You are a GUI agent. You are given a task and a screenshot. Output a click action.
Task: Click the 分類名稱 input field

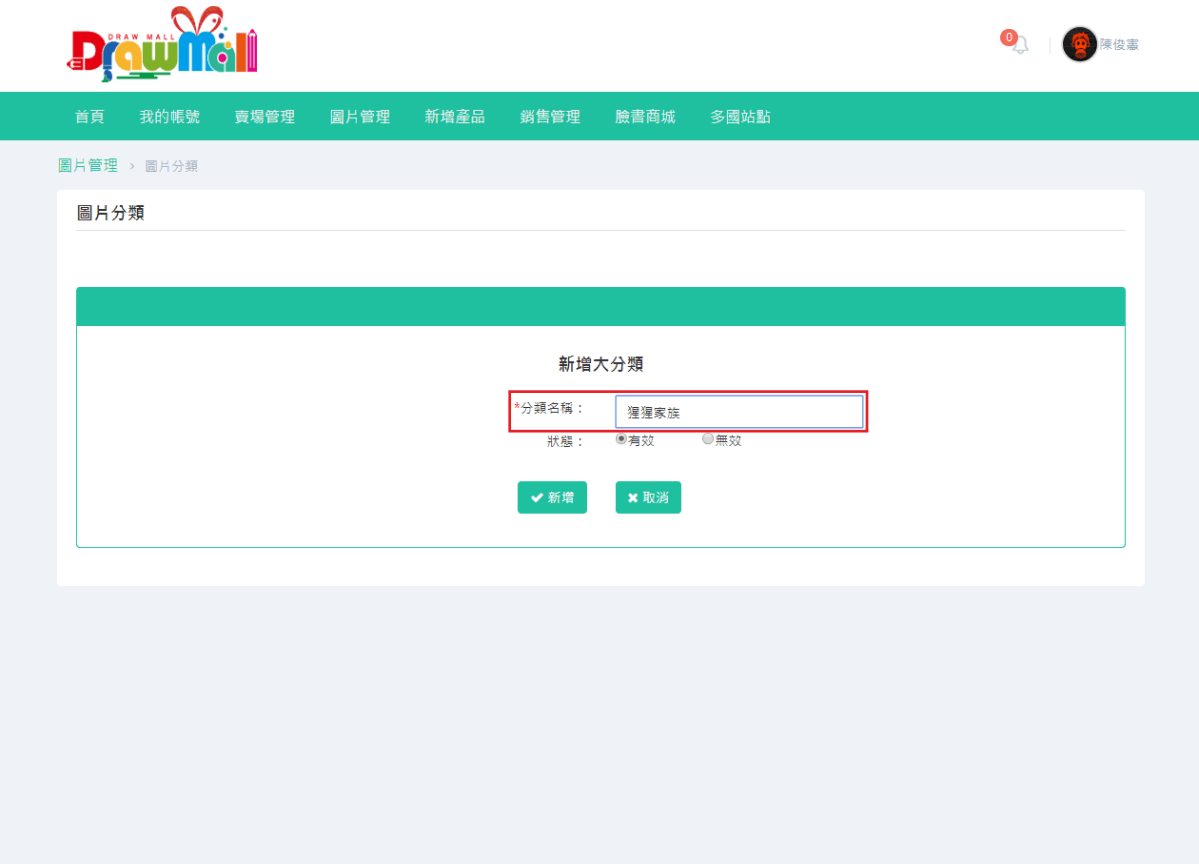point(739,411)
